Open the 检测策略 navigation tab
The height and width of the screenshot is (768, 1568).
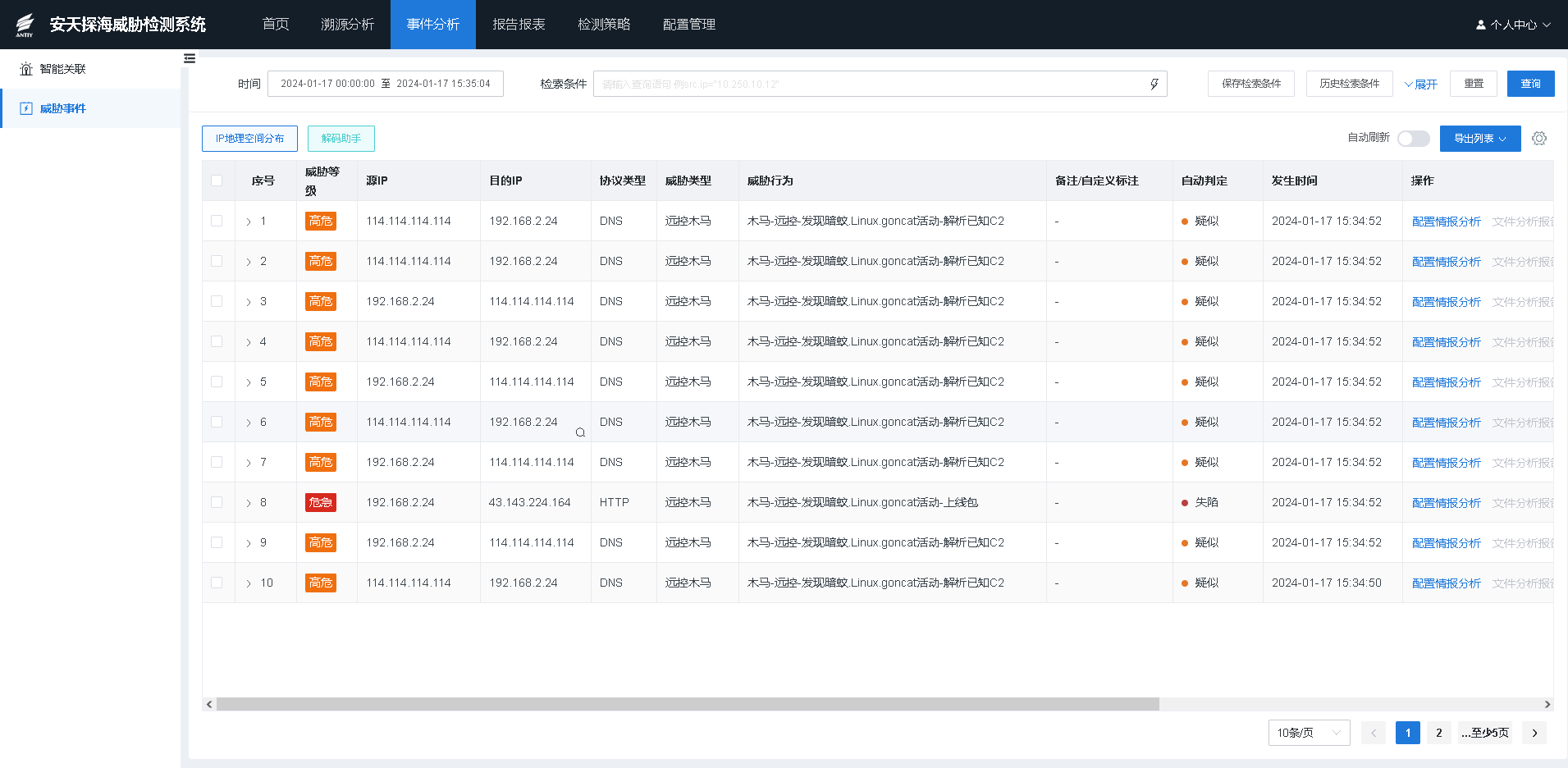click(604, 25)
